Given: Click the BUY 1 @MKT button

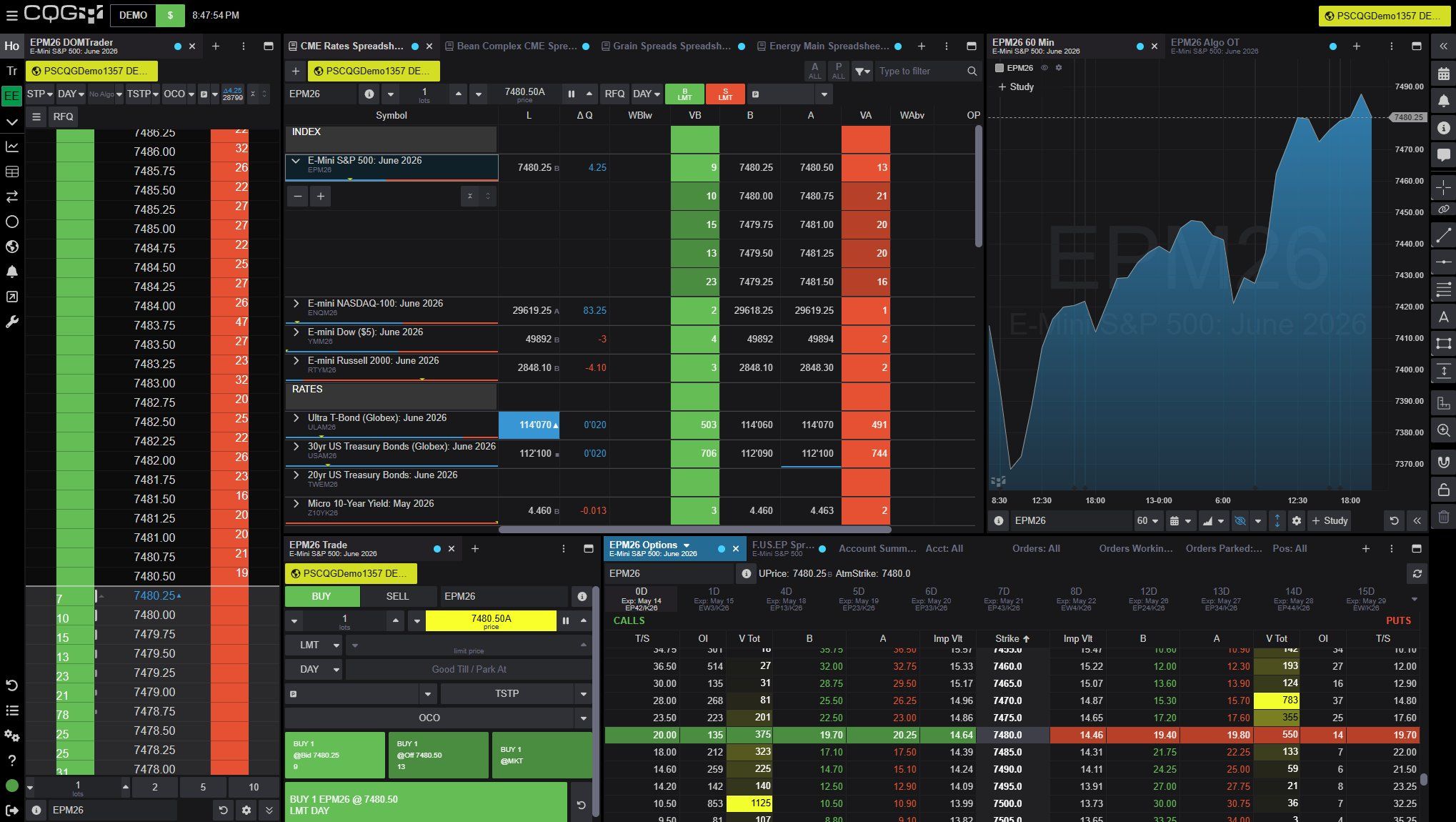Looking at the screenshot, I should coord(542,755).
